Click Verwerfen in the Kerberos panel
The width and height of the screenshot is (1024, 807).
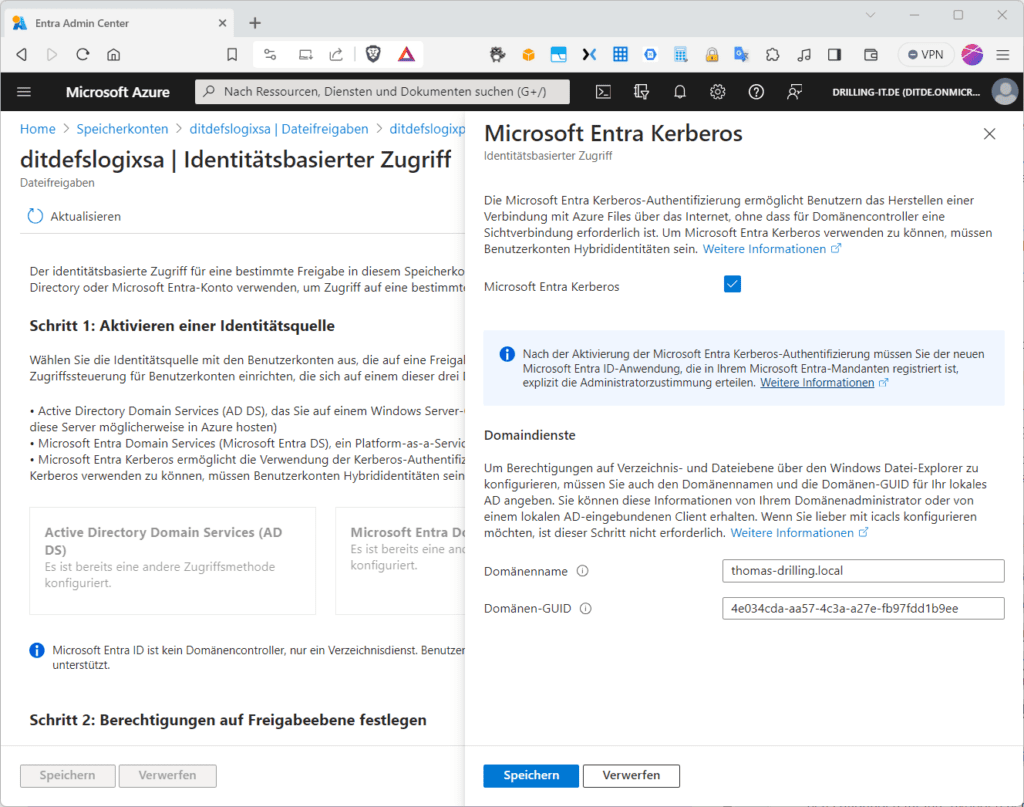pos(631,776)
